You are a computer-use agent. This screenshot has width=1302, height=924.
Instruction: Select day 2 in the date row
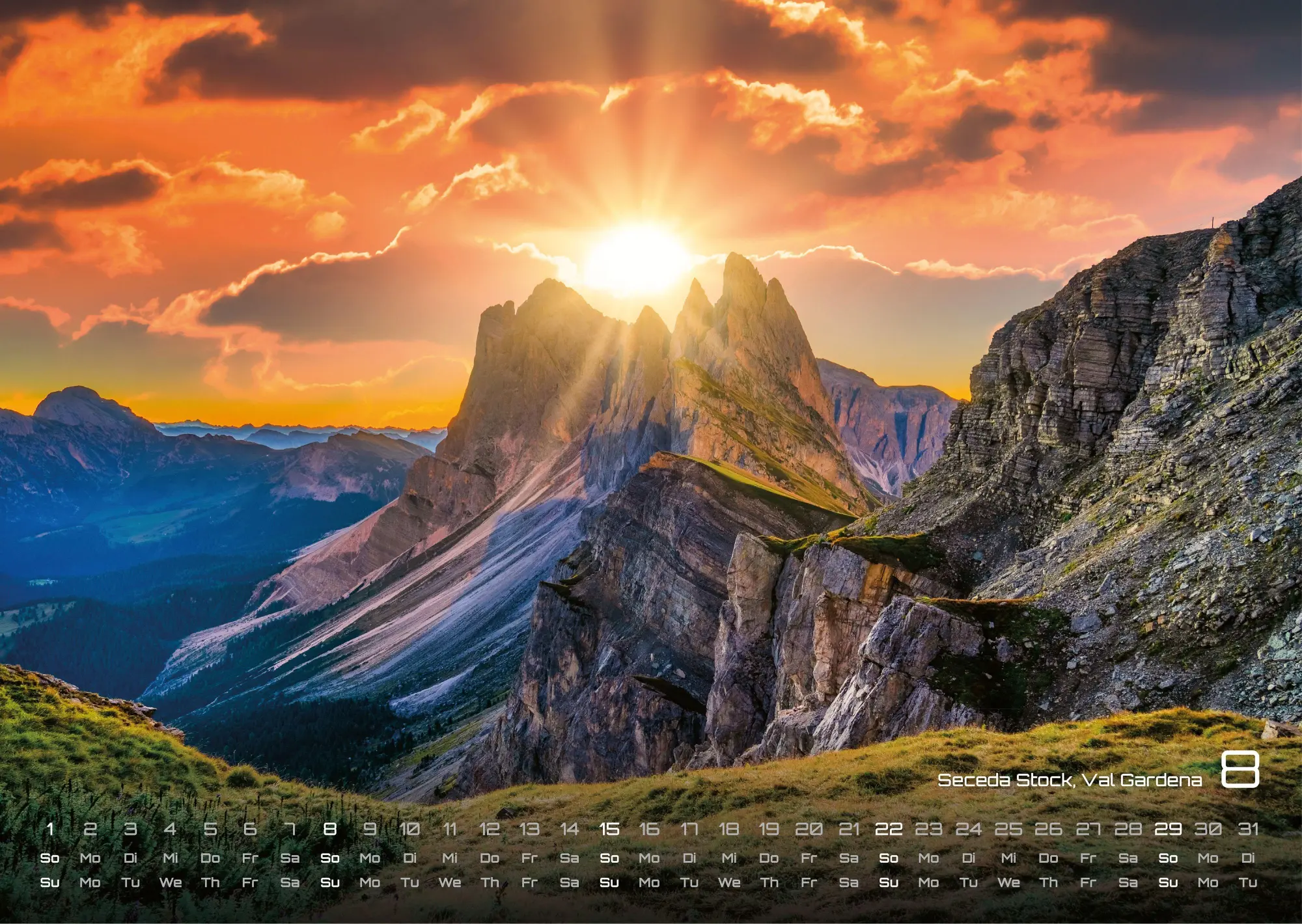coord(90,829)
